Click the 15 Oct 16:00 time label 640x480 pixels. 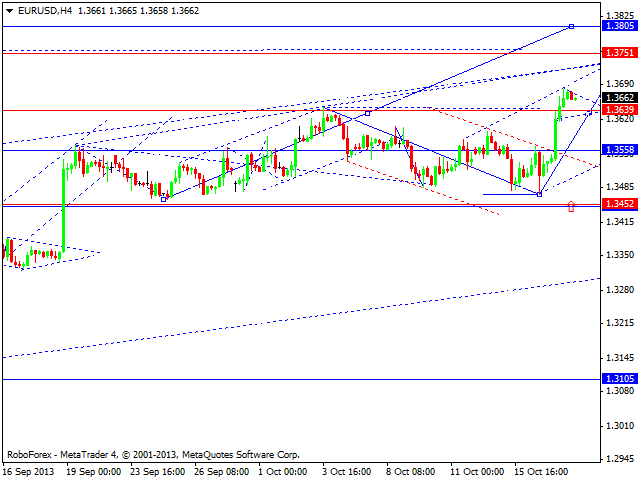[x=541, y=471]
